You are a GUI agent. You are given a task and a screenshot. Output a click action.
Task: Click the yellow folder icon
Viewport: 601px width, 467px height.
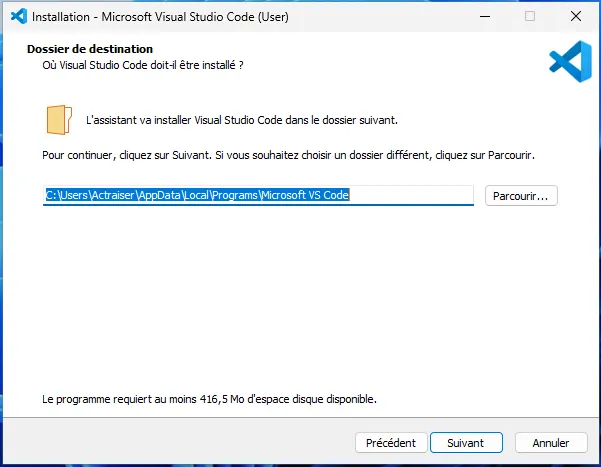[59, 119]
